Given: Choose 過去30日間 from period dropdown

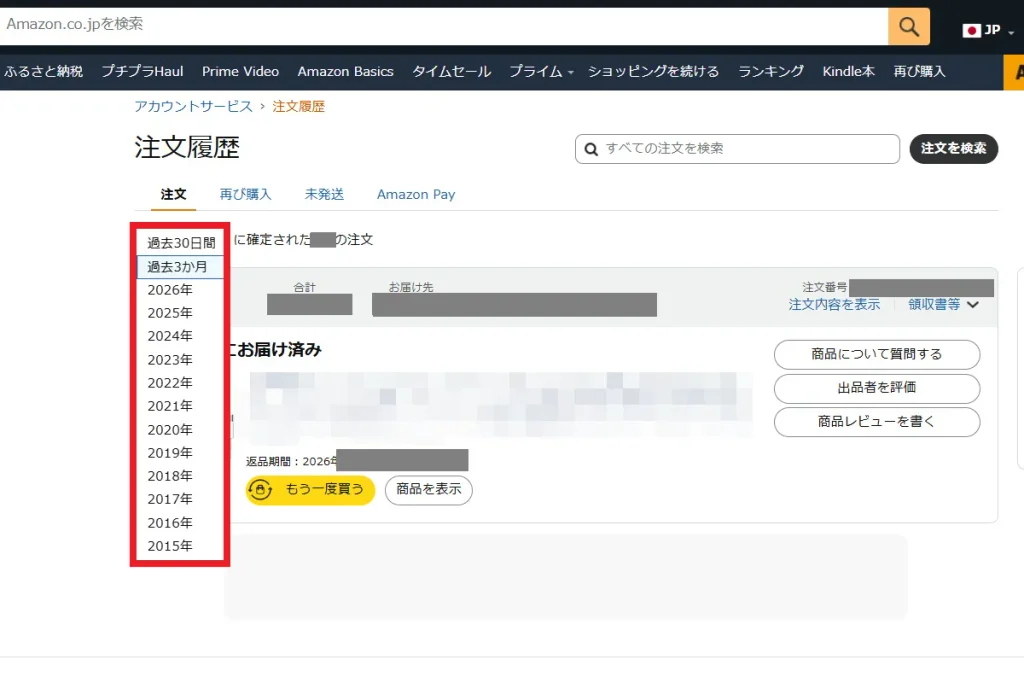Looking at the screenshot, I should (x=180, y=243).
